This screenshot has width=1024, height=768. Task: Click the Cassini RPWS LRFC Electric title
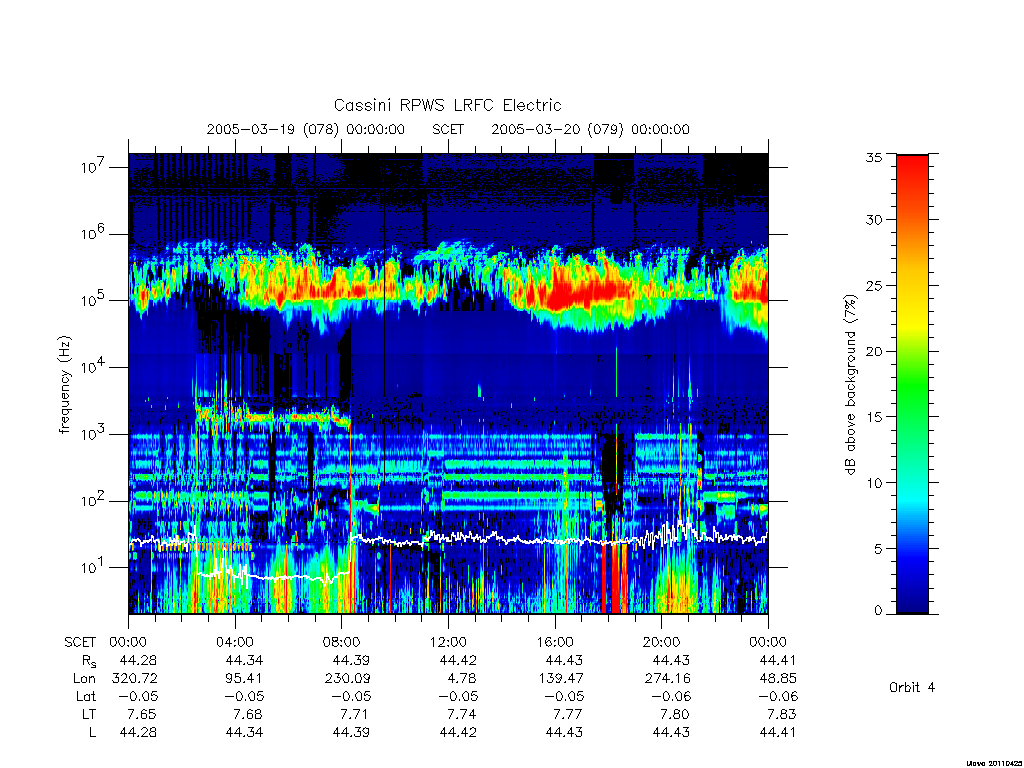(447, 105)
